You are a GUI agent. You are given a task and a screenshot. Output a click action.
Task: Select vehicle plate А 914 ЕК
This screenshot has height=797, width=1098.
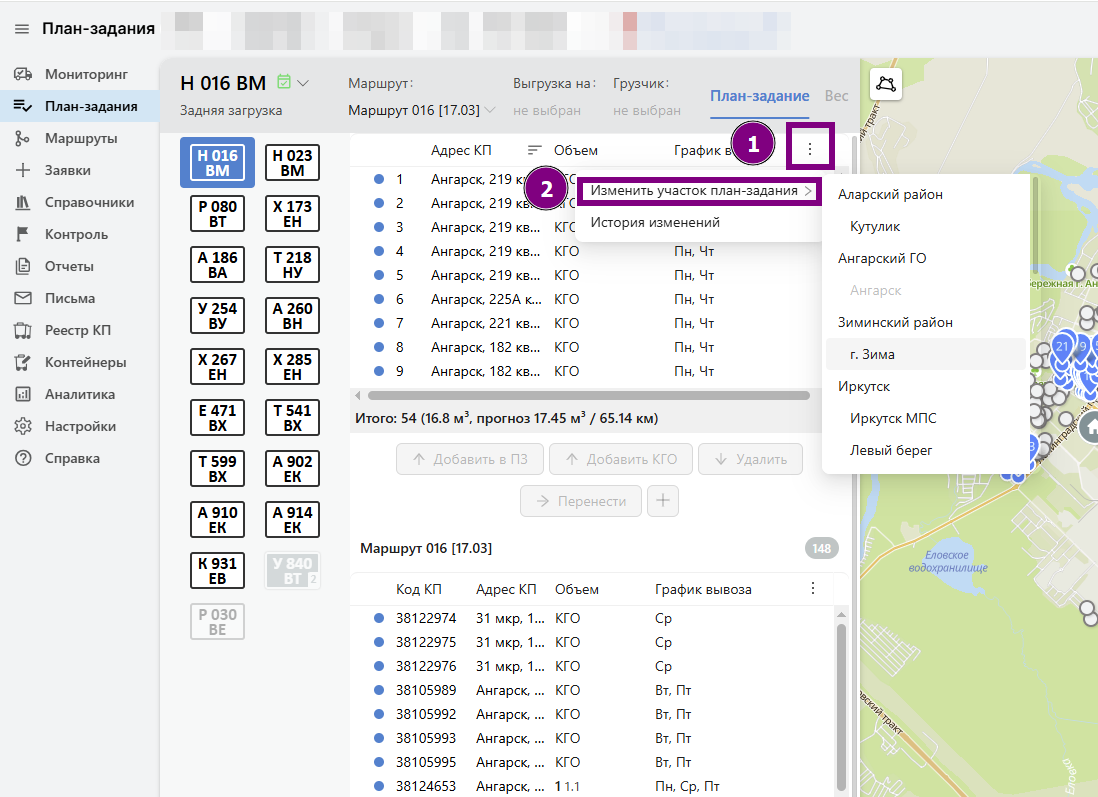click(292, 520)
